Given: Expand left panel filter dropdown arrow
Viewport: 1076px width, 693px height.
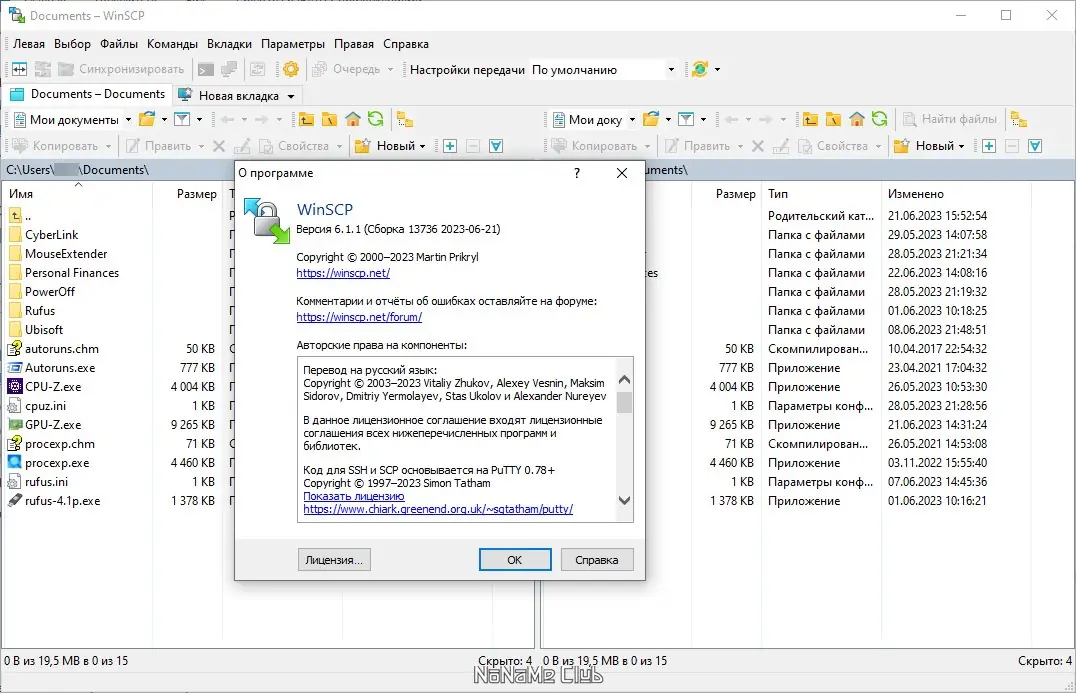Looking at the screenshot, I should tap(199, 119).
